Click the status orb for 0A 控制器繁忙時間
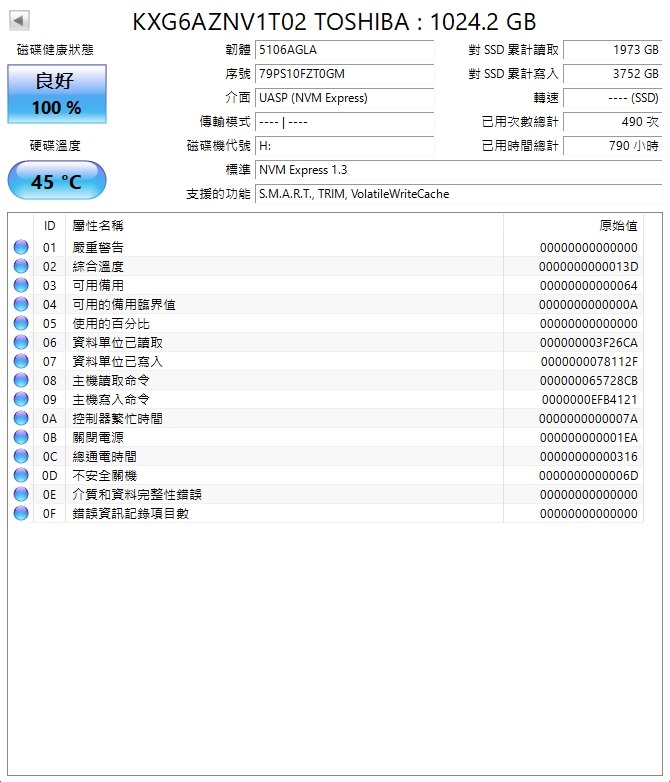 [x=21, y=418]
